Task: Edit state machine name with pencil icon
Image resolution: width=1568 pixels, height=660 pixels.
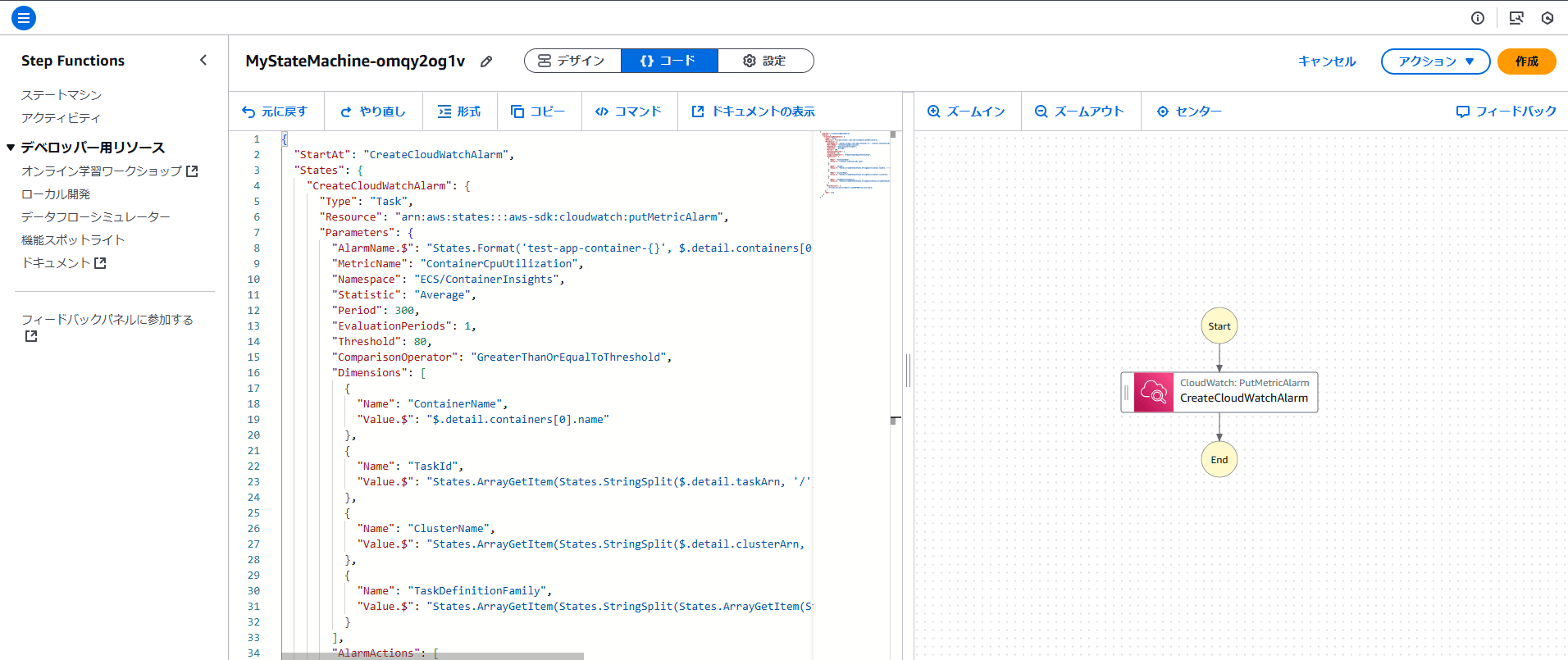Action: coord(486,61)
